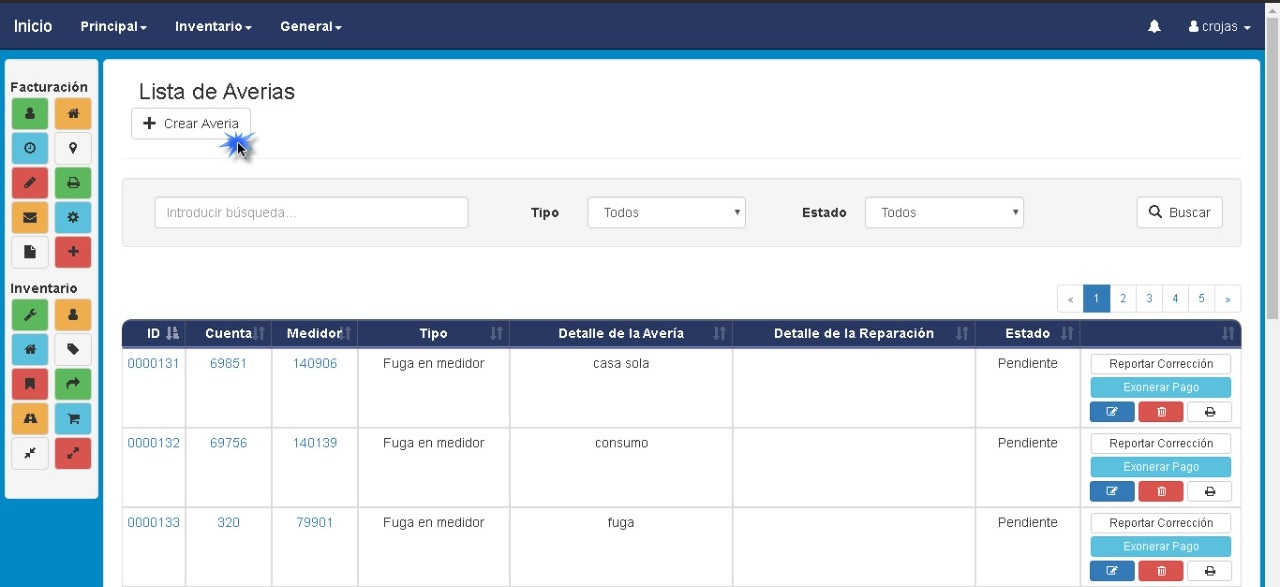This screenshot has height=587, width=1280.
Task: Open averia ID link 0000131
Action: [x=153, y=363]
